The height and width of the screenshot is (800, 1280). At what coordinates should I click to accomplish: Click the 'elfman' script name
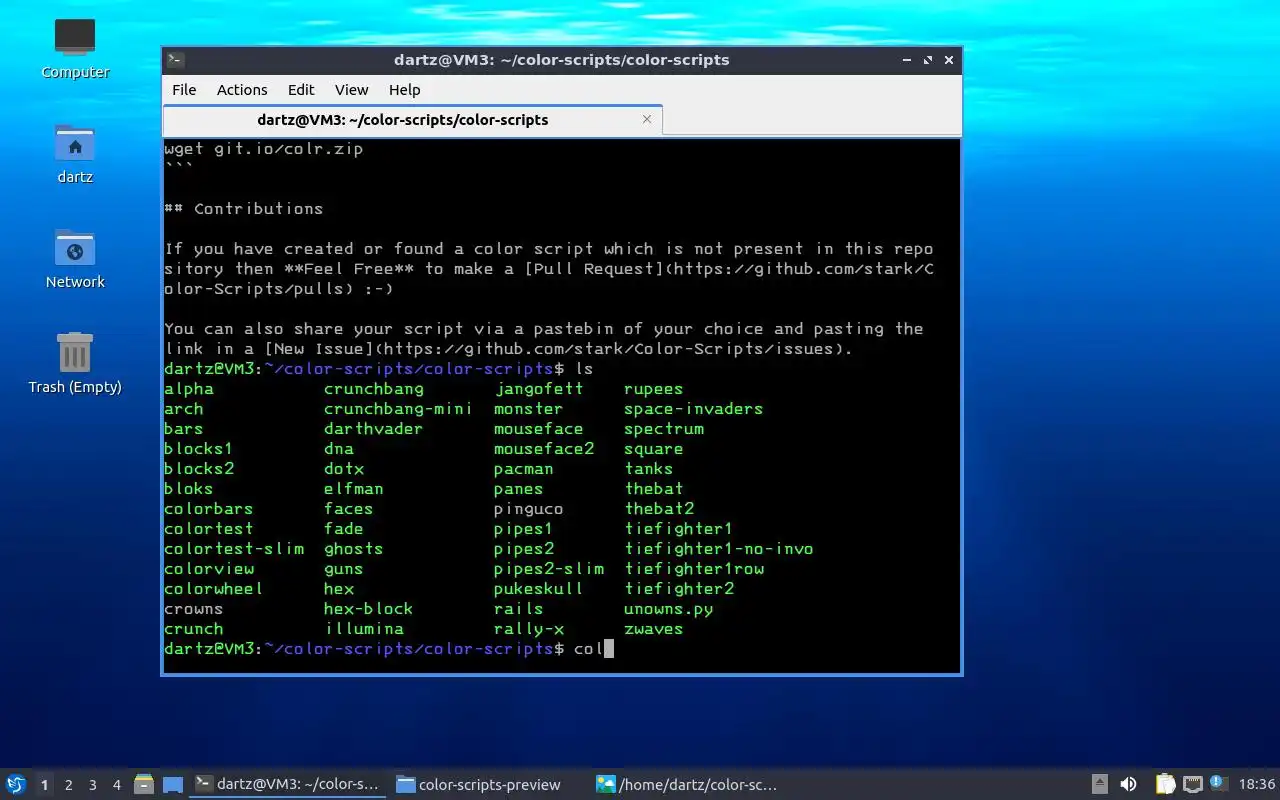pyautogui.click(x=354, y=489)
